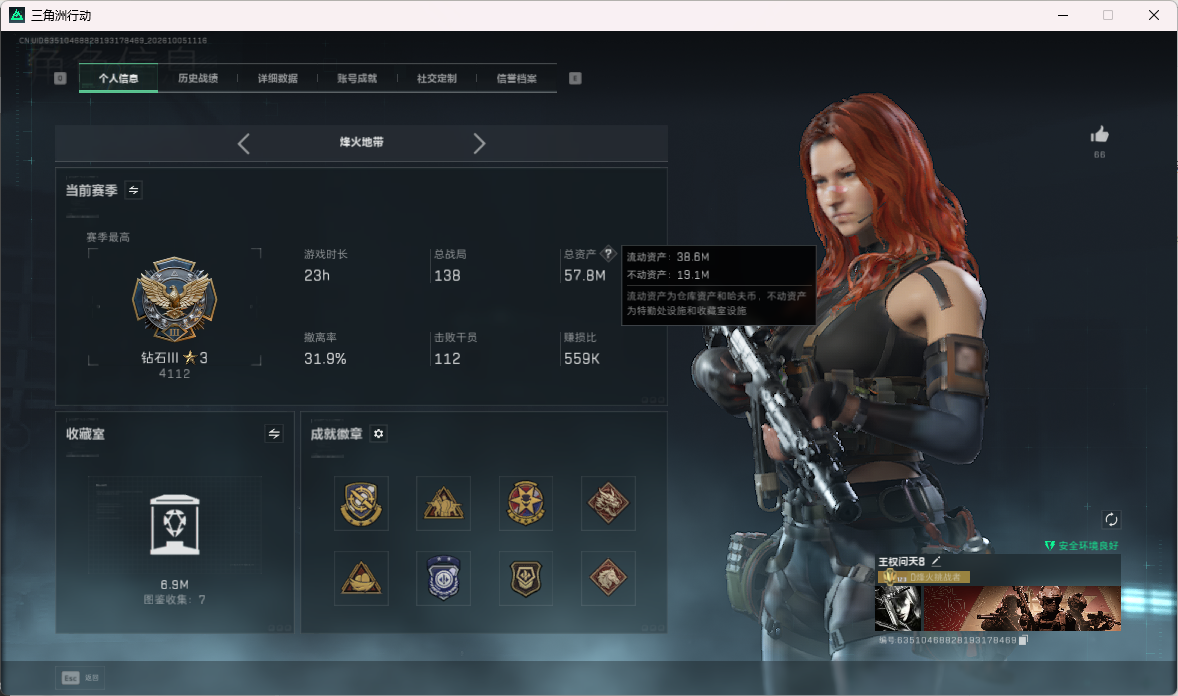Viewport: 1178px width, 696px height.
Task: Select the star circle achievement badge
Action: pos(526,503)
